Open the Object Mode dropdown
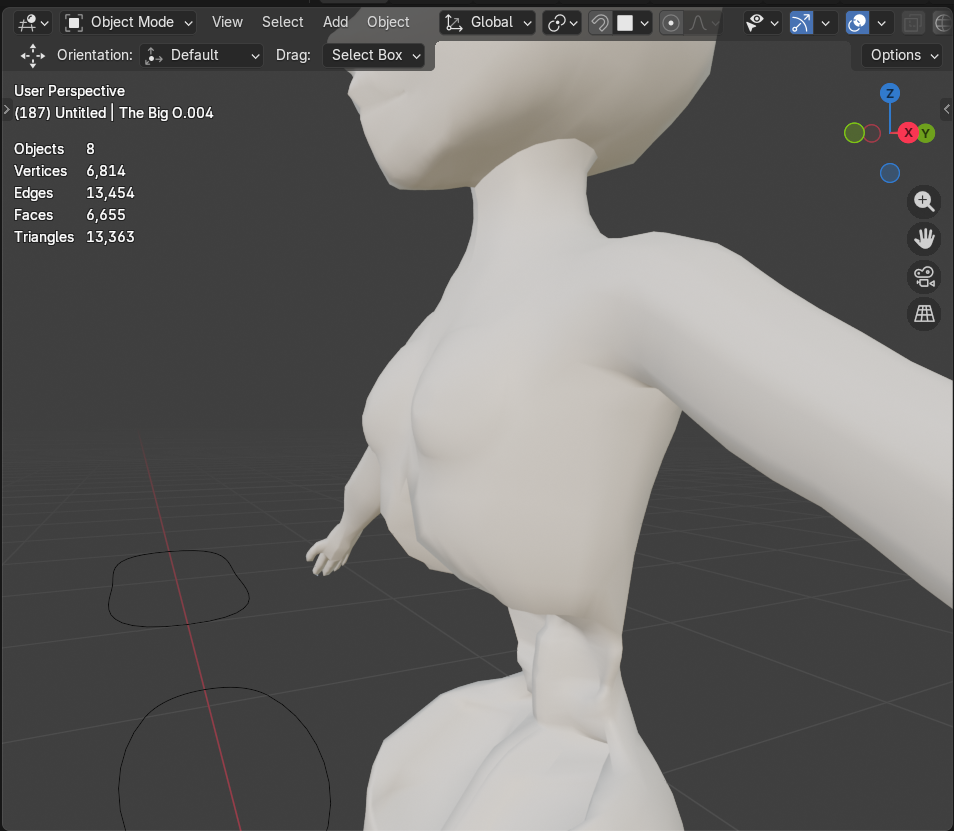 (128, 23)
